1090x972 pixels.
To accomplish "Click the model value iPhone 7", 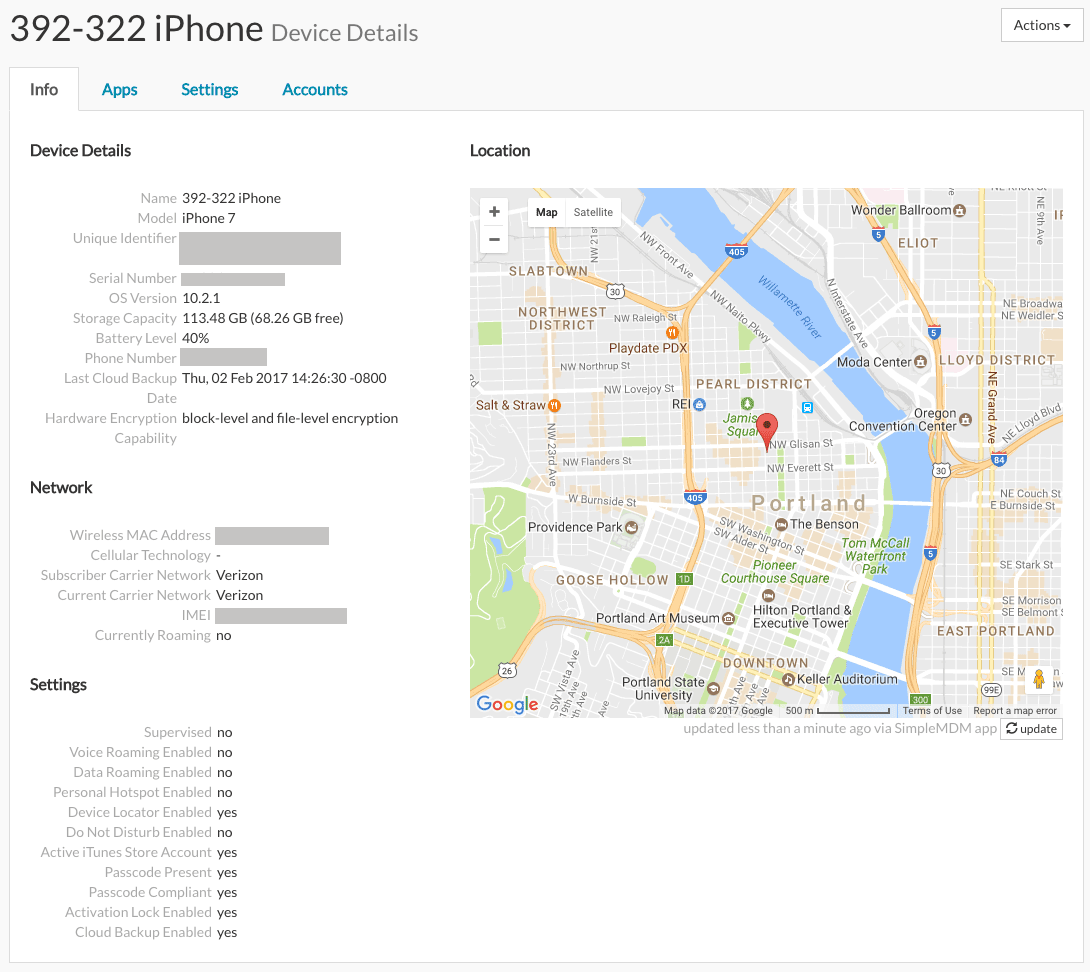I will click(209, 218).
